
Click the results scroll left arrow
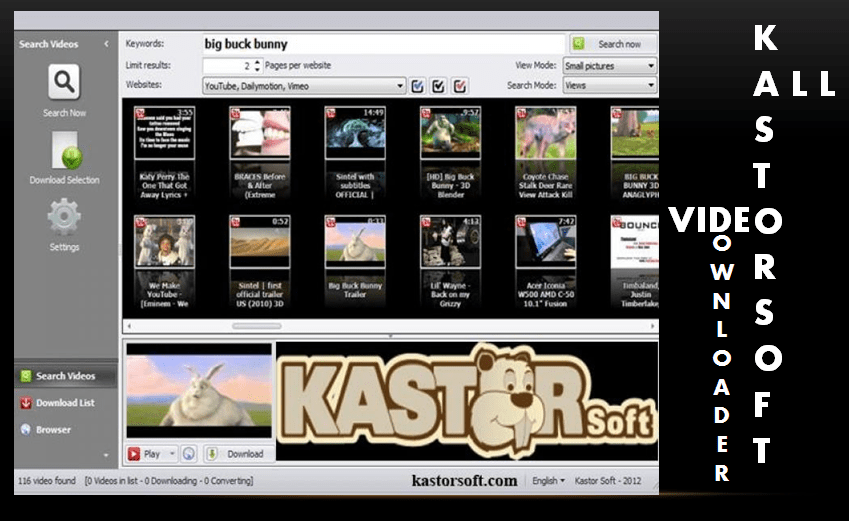(x=129, y=326)
